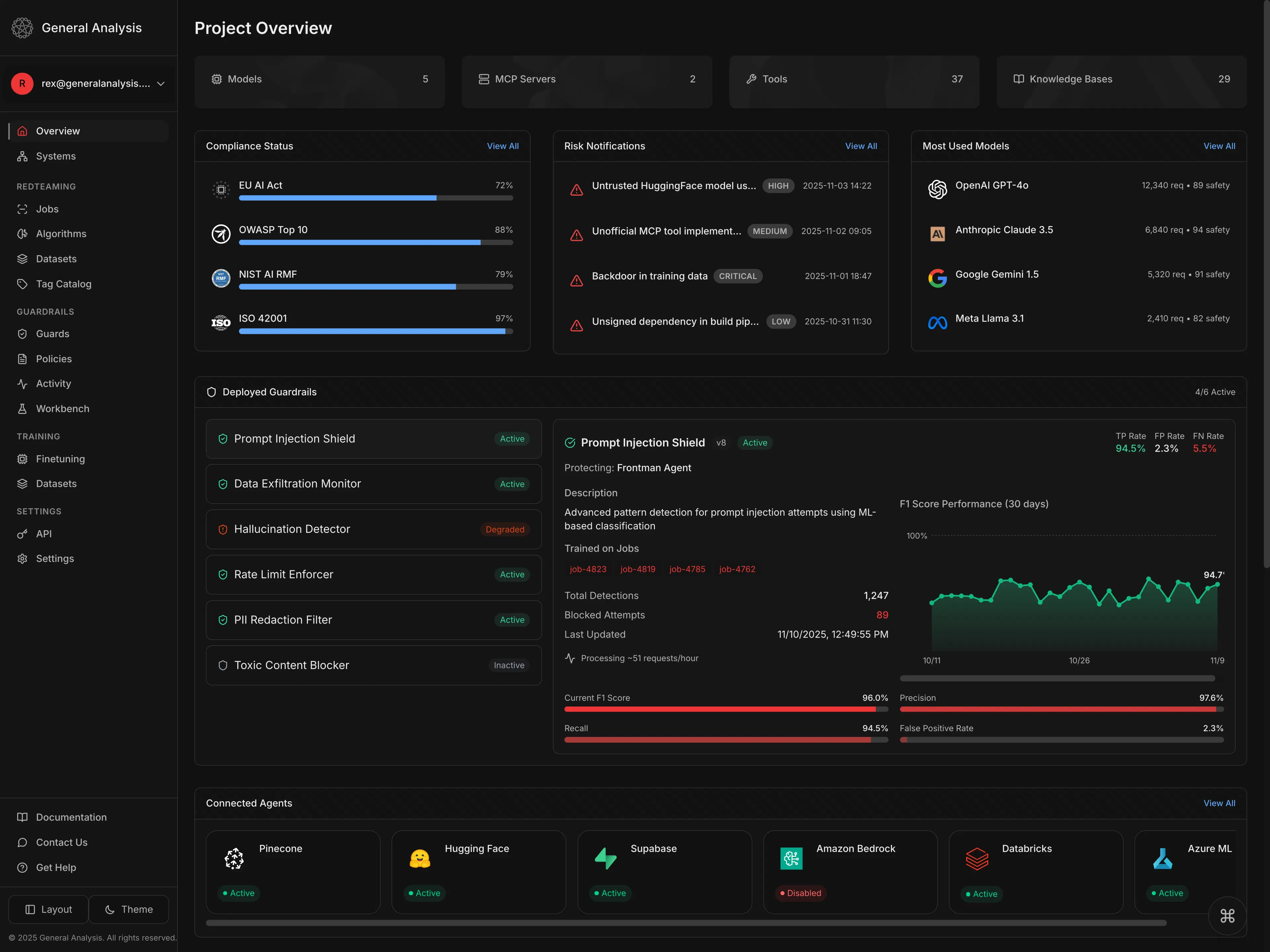The width and height of the screenshot is (1270, 952).
Task: Click the Guards shield icon
Action: (x=22, y=334)
